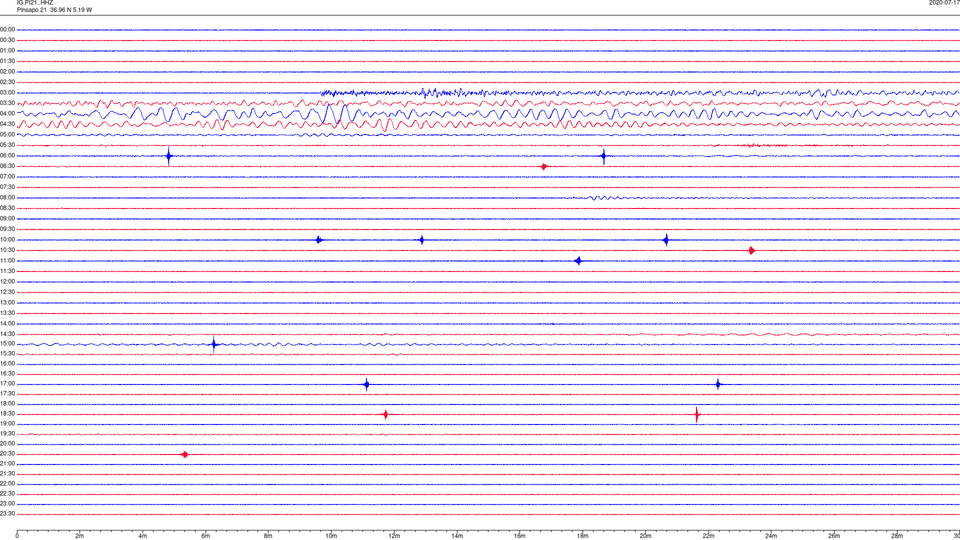
Task: Select the 14:30 time row label
Action: tap(7, 334)
